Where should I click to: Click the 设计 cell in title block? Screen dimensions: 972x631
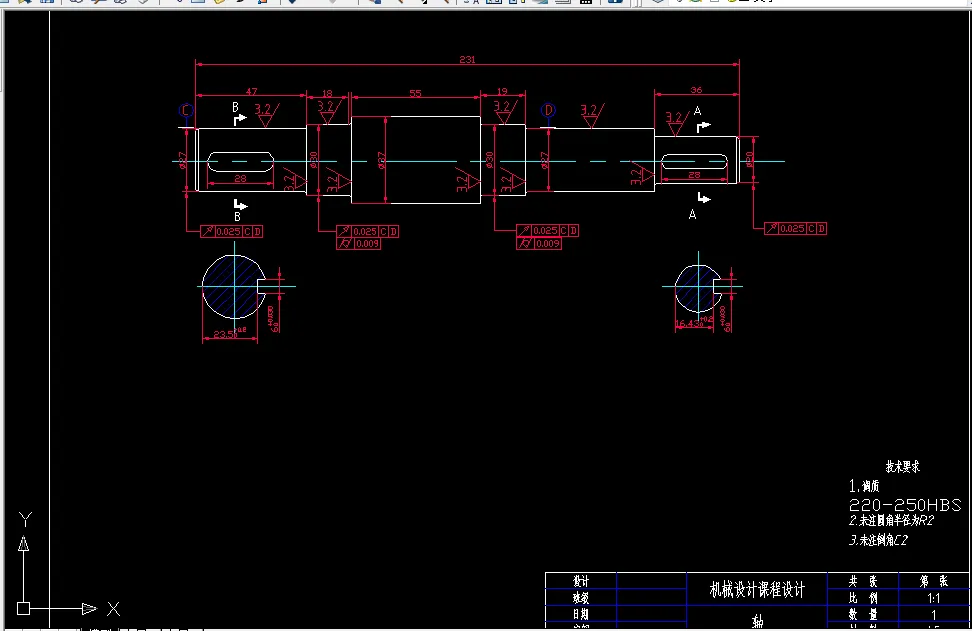pyautogui.click(x=581, y=581)
